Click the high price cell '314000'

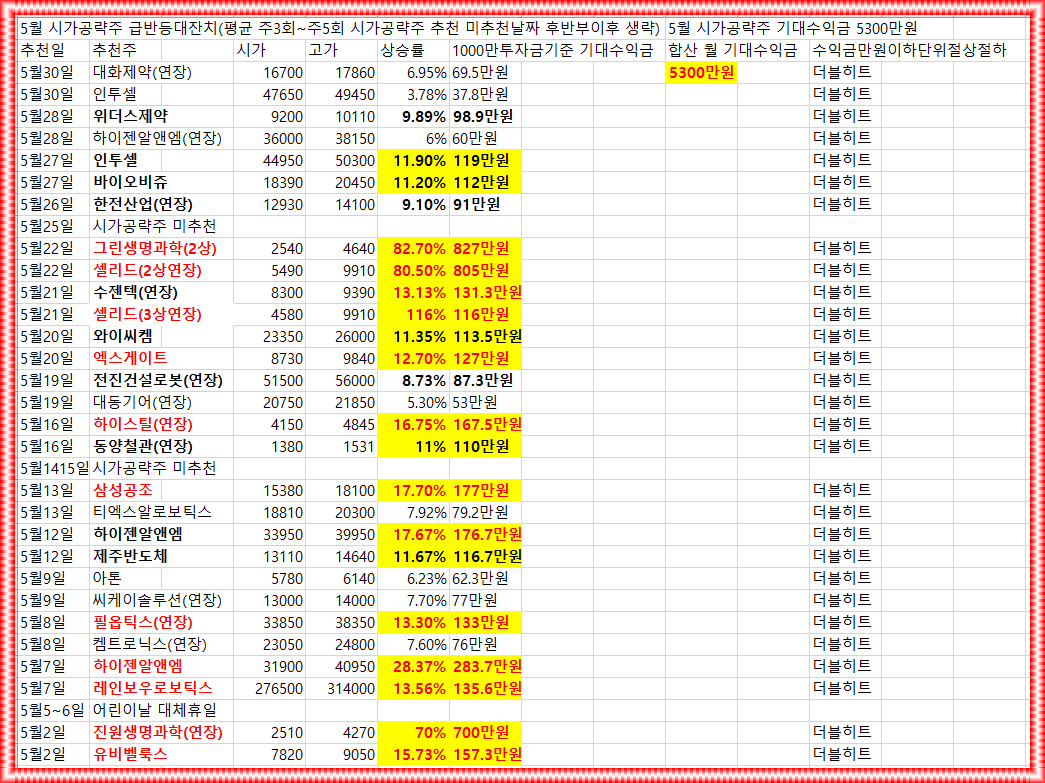pyautogui.click(x=341, y=688)
